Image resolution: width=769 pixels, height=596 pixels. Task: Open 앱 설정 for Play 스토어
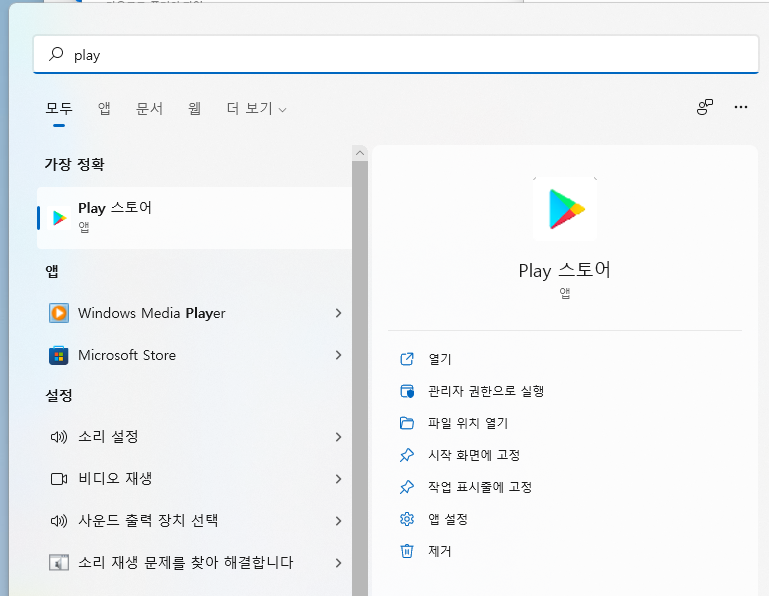point(448,519)
